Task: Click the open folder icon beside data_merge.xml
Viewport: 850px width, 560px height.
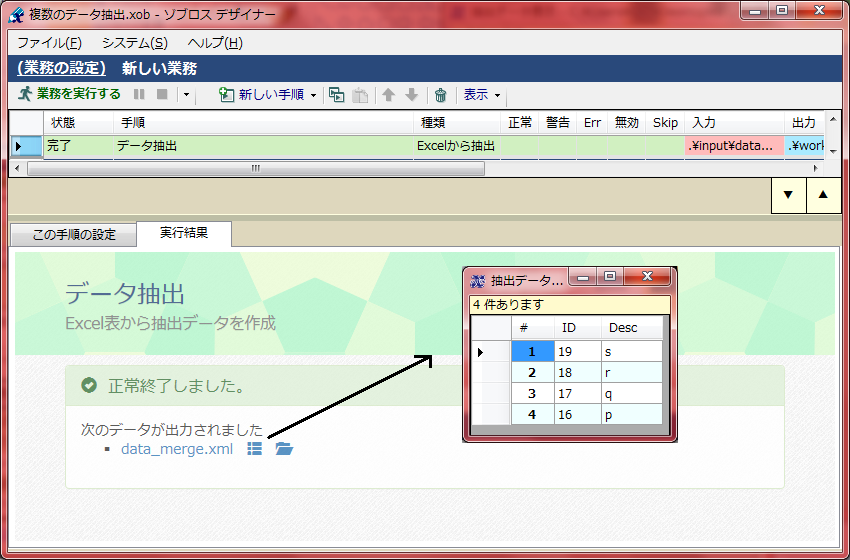Action: coord(284,448)
